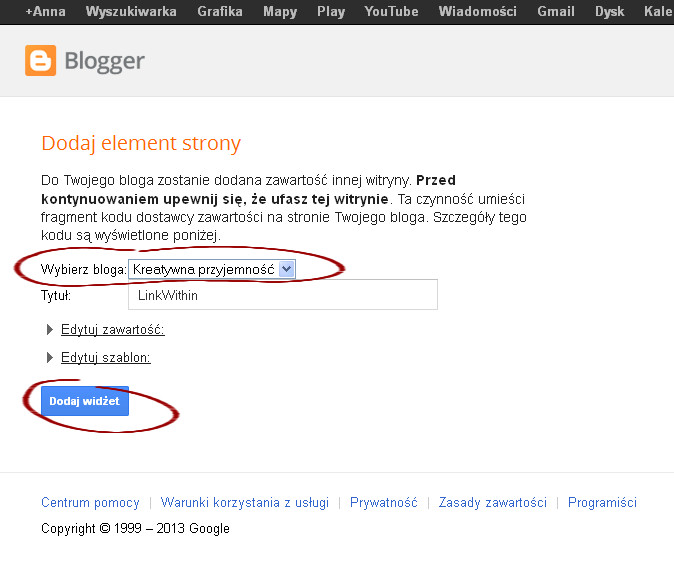Expand the Edytuj szablon triangle
This screenshot has height=566, width=674.
(49, 358)
